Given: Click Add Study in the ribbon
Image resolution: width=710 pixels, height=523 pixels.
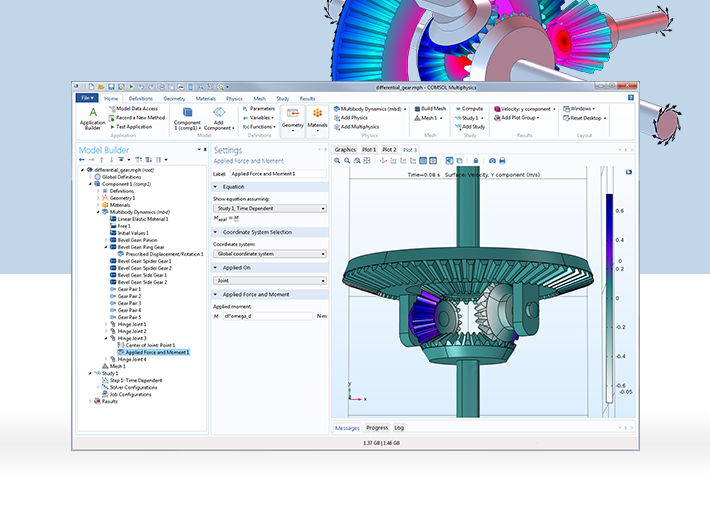Looking at the screenshot, I should [470, 127].
